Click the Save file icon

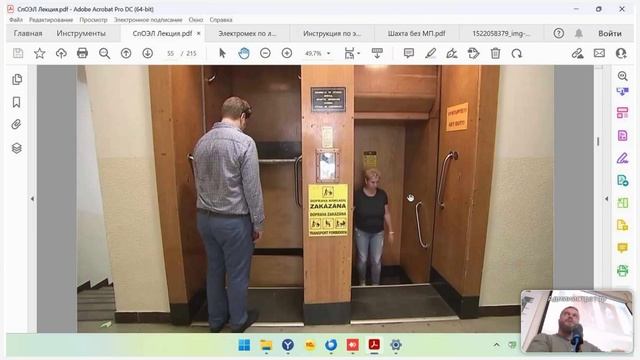18,53
